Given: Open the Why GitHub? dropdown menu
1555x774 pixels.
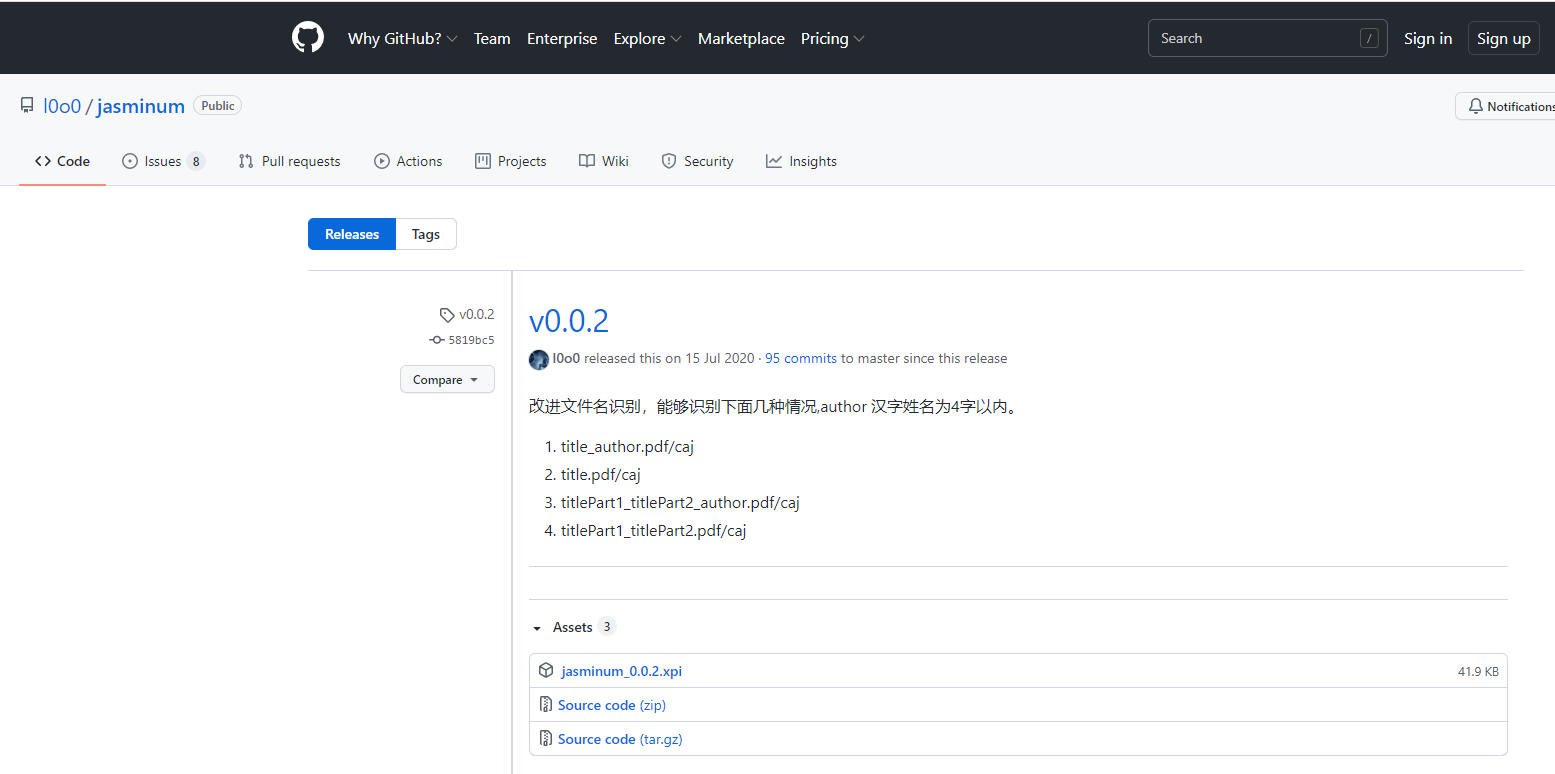Looking at the screenshot, I should click(x=402, y=38).
